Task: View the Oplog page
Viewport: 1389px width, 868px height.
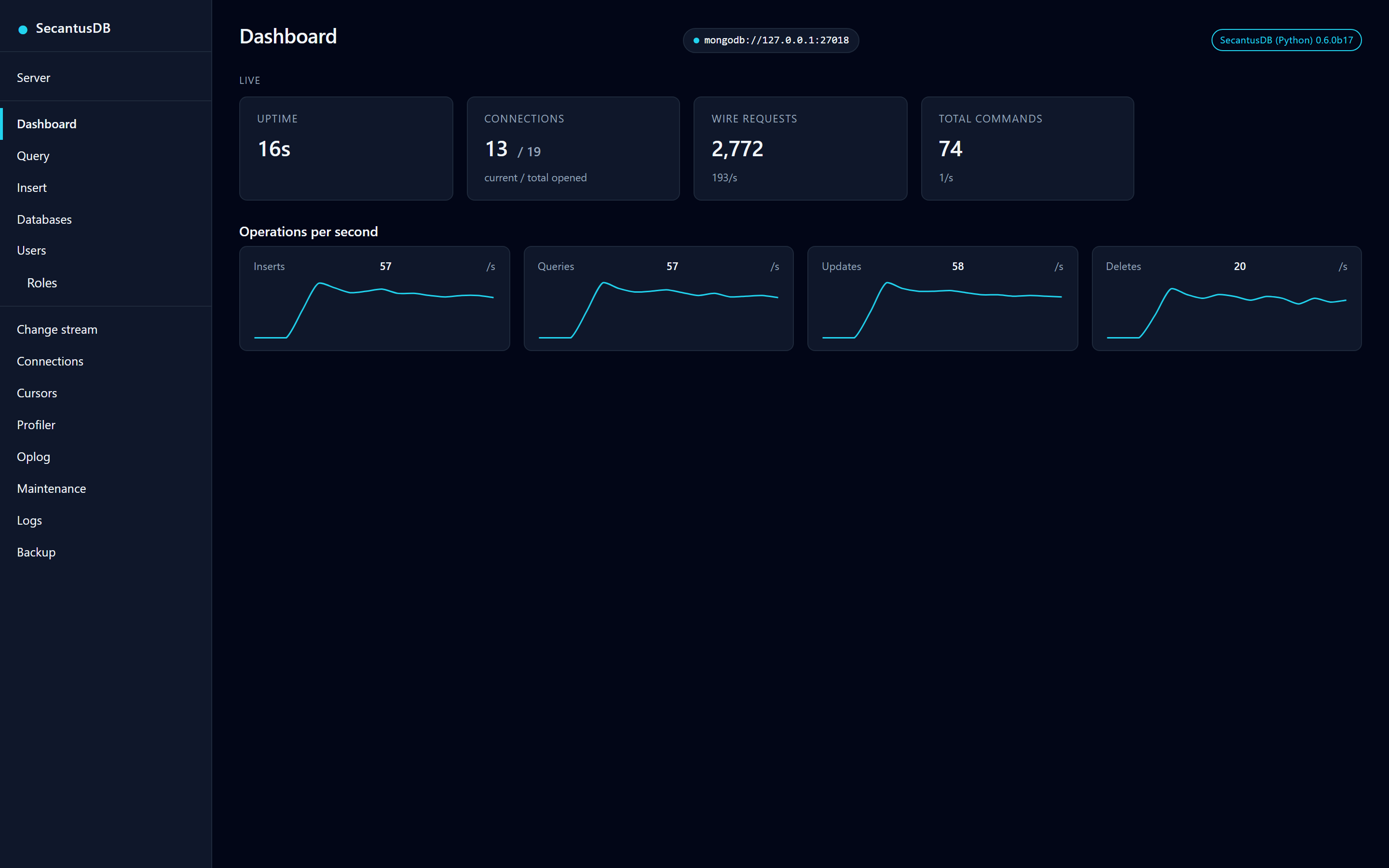Action: tap(106, 457)
